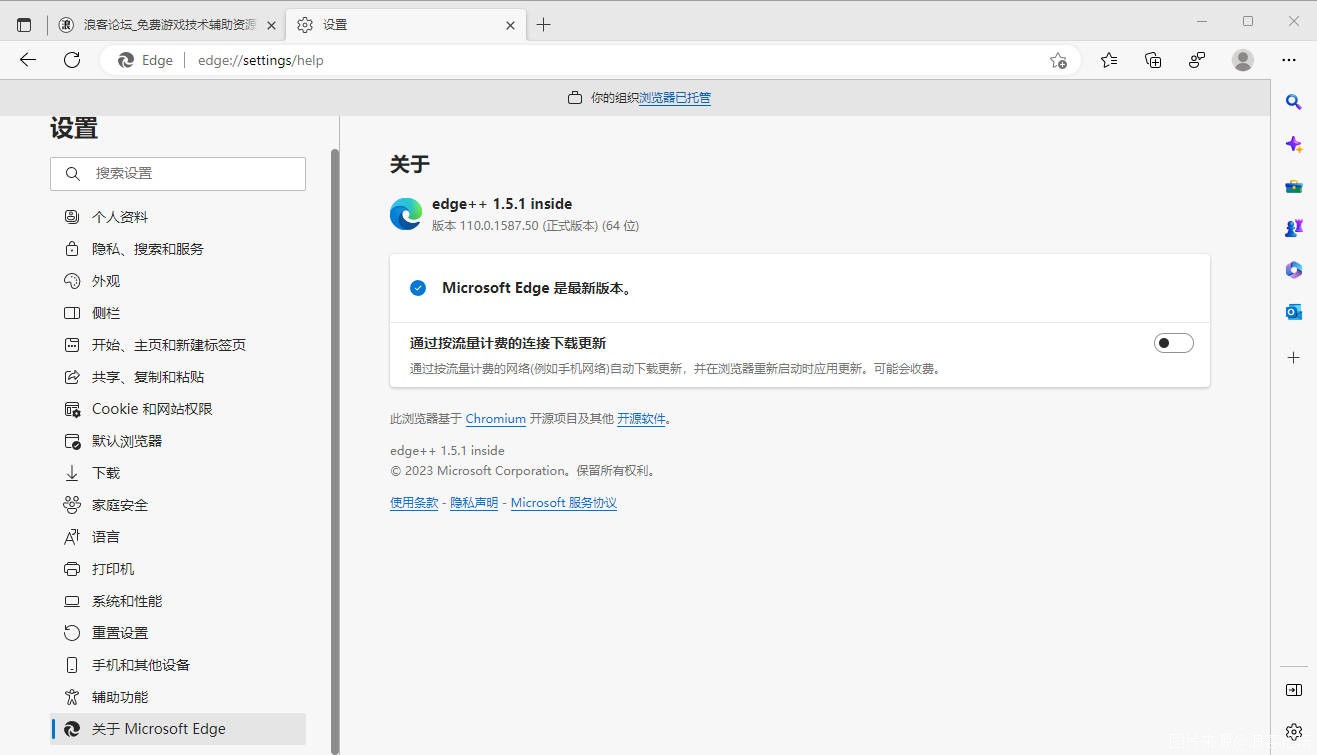
Task: Open the 使用条款 link
Action: point(414,503)
